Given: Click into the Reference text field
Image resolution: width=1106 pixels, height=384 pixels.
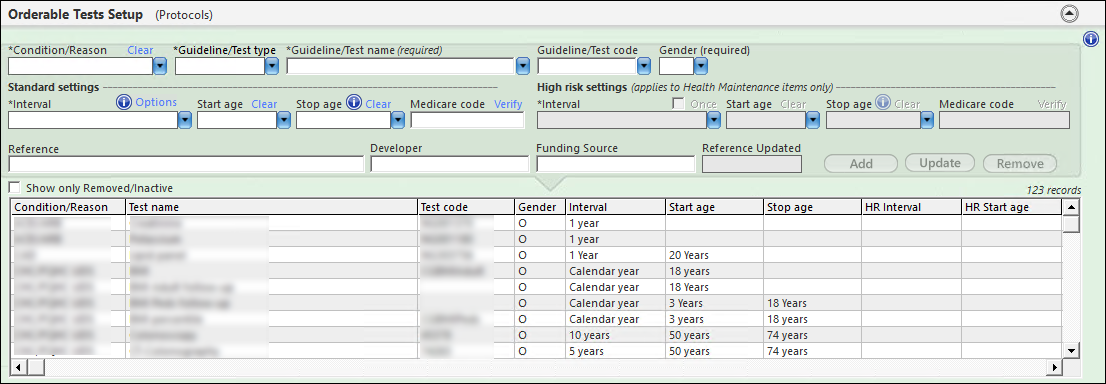Looking at the screenshot, I should click(186, 164).
